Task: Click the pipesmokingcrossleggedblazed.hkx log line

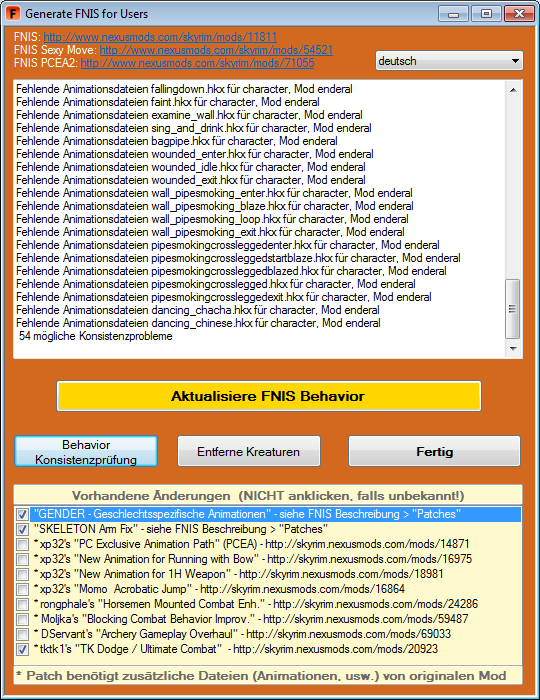Action: (231, 271)
